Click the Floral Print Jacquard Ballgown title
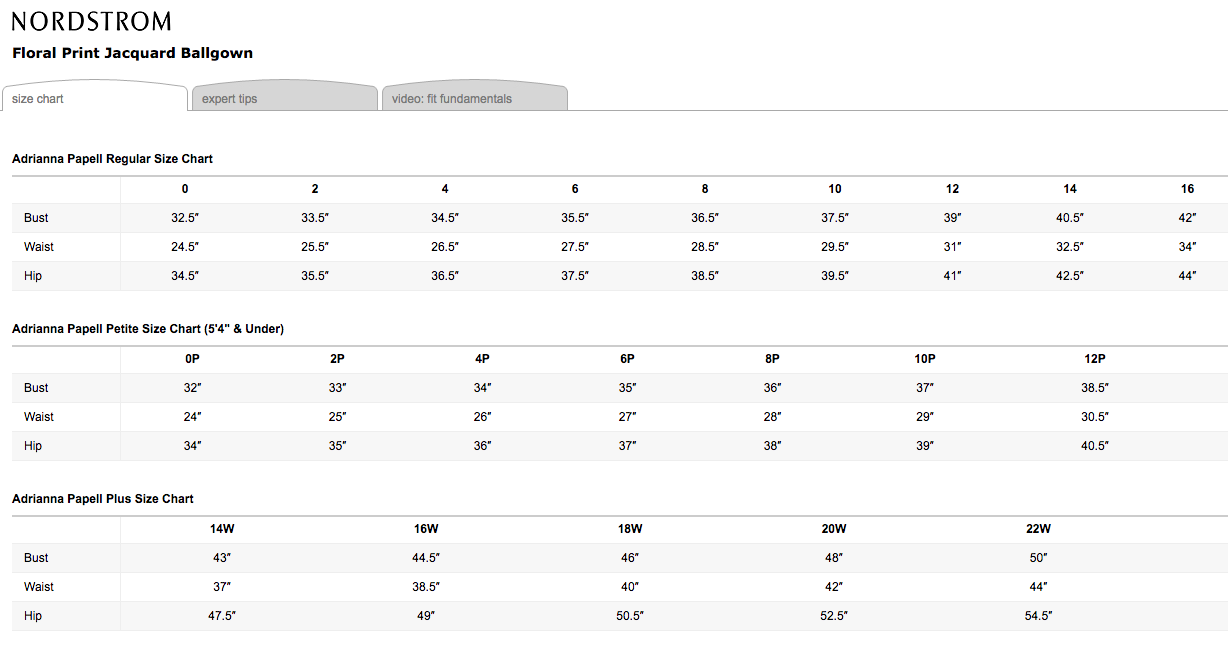Viewport: 1228px width, 660px height. click(132, 53)
